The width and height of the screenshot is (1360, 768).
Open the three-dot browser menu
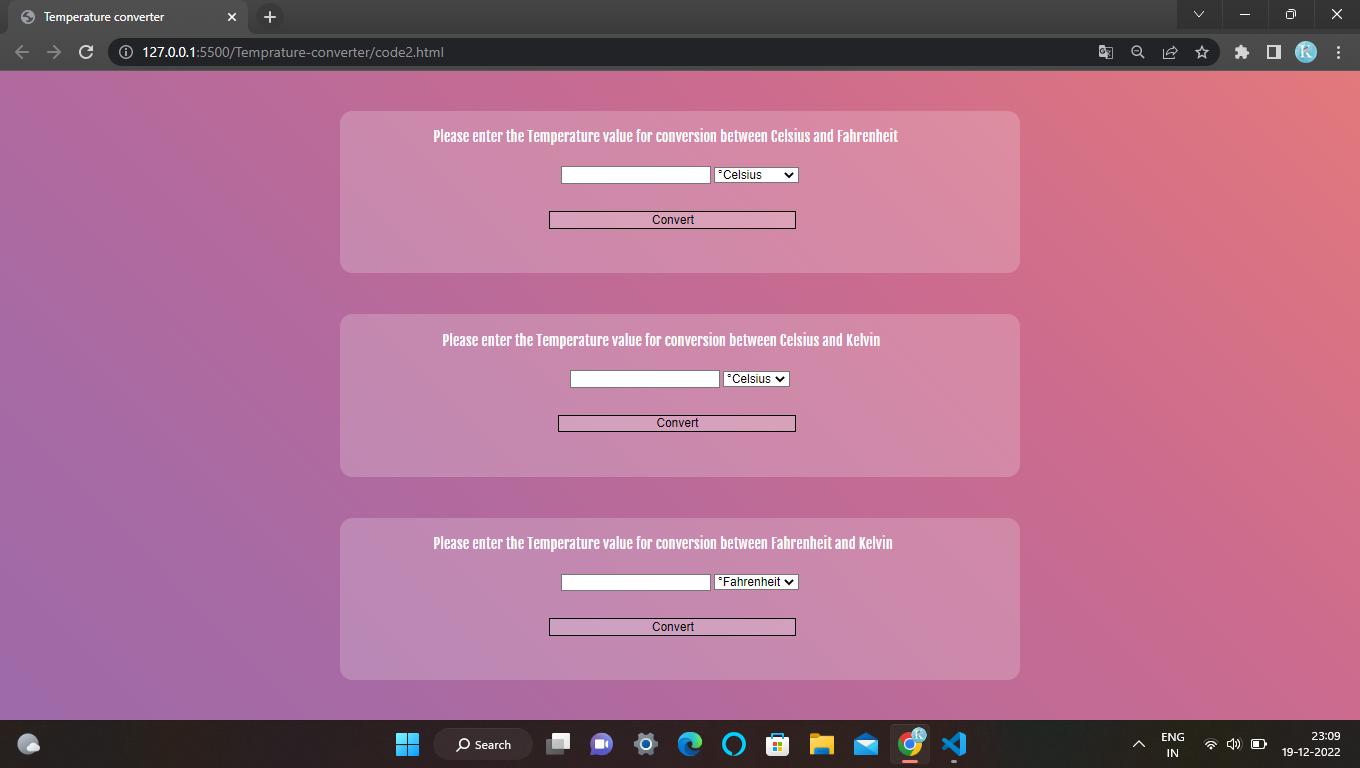1338,51
